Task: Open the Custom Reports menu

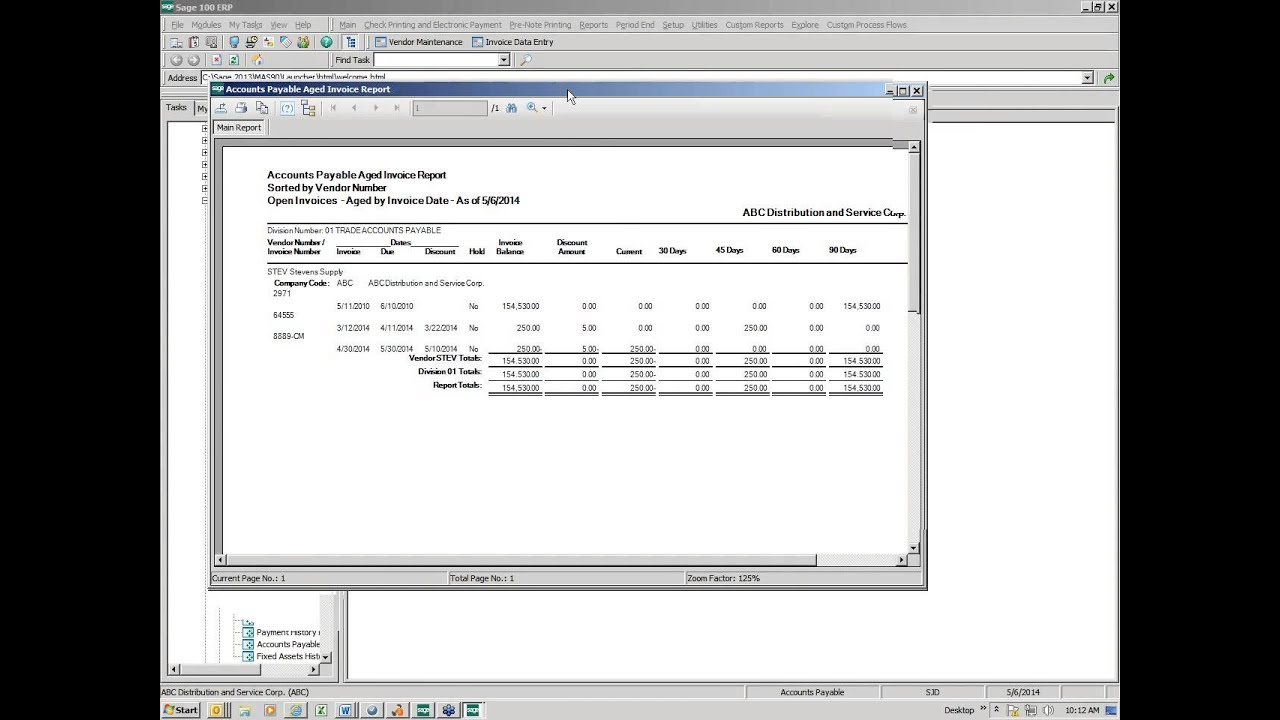Action: click(x=754, y=25)
